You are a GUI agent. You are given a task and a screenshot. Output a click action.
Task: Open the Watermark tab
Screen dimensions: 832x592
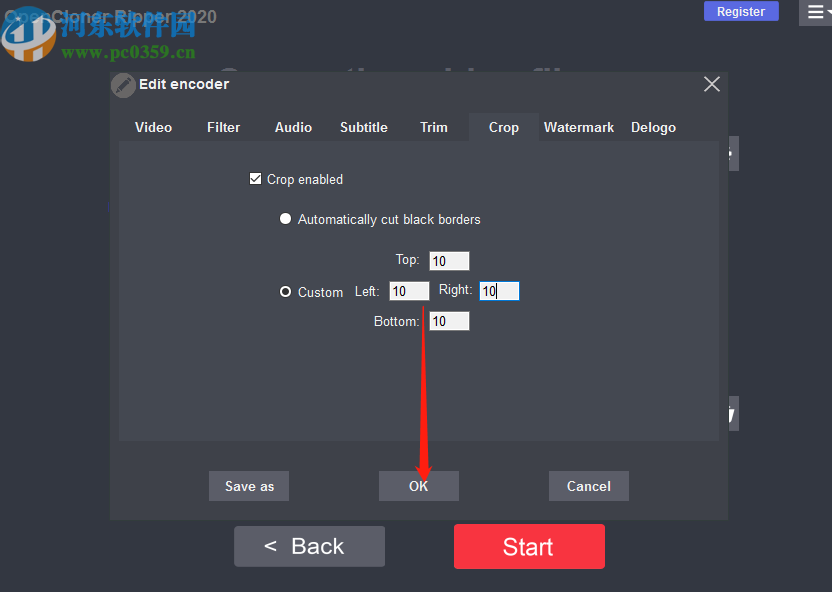click(x=578, y=127)
